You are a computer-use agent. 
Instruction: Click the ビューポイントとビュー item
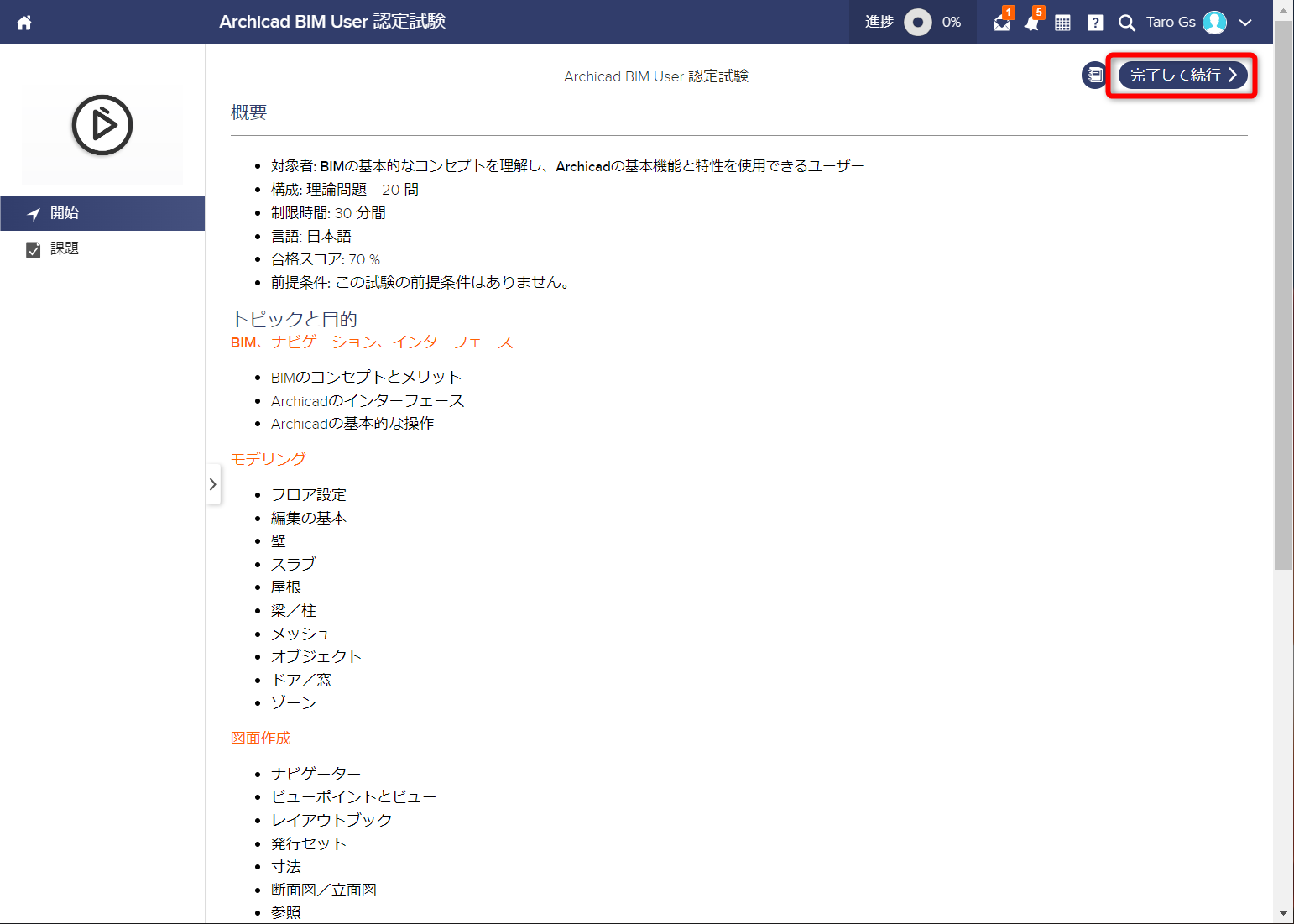coord(354,796)
